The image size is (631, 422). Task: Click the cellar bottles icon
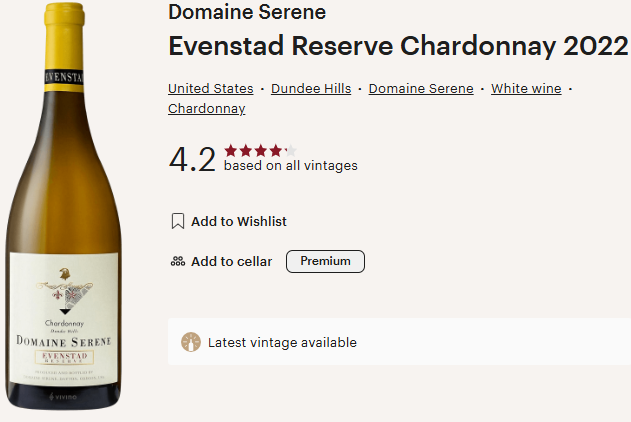pyautogui.click(x=178, y=262)
